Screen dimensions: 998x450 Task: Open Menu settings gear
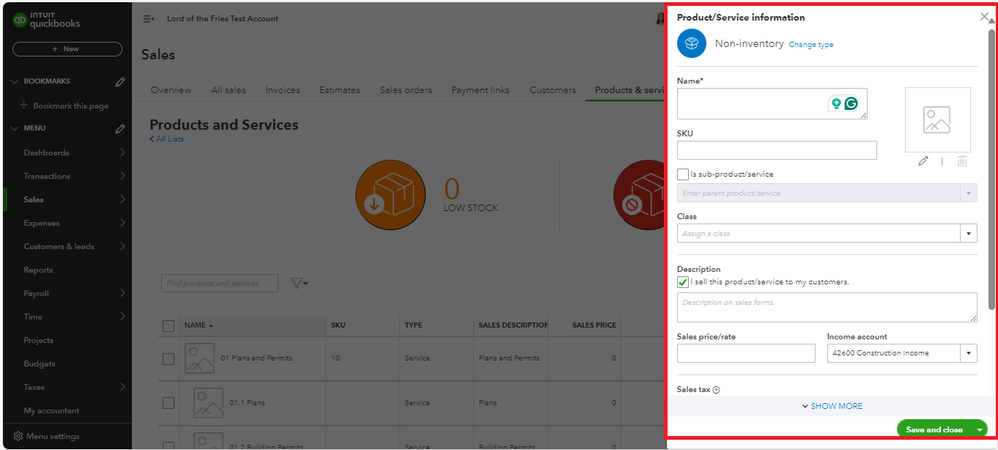[18, 437]
